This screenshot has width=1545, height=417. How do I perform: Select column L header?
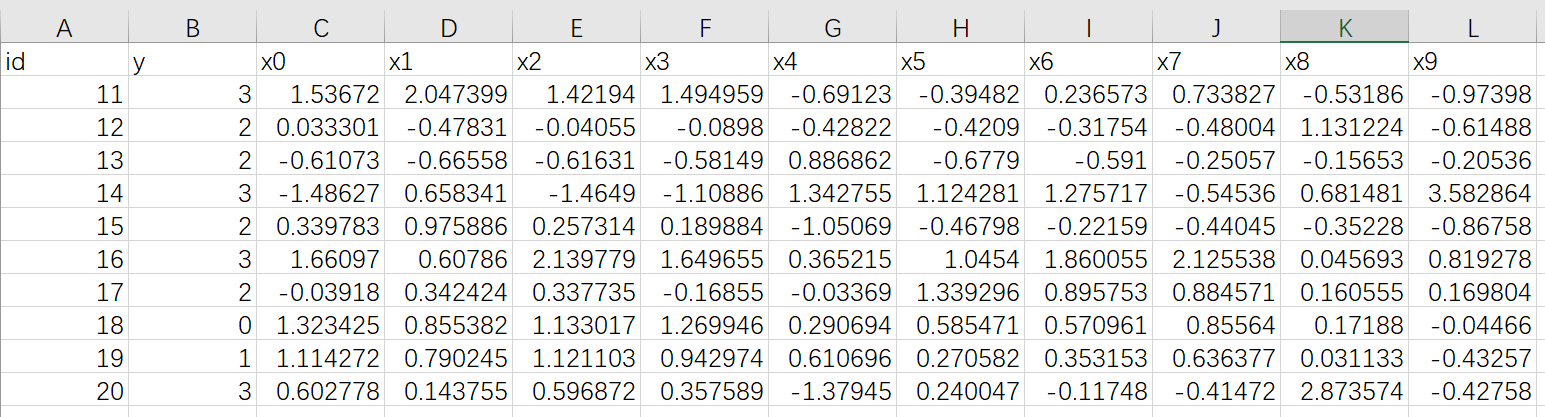click(x=1473, y=30)
